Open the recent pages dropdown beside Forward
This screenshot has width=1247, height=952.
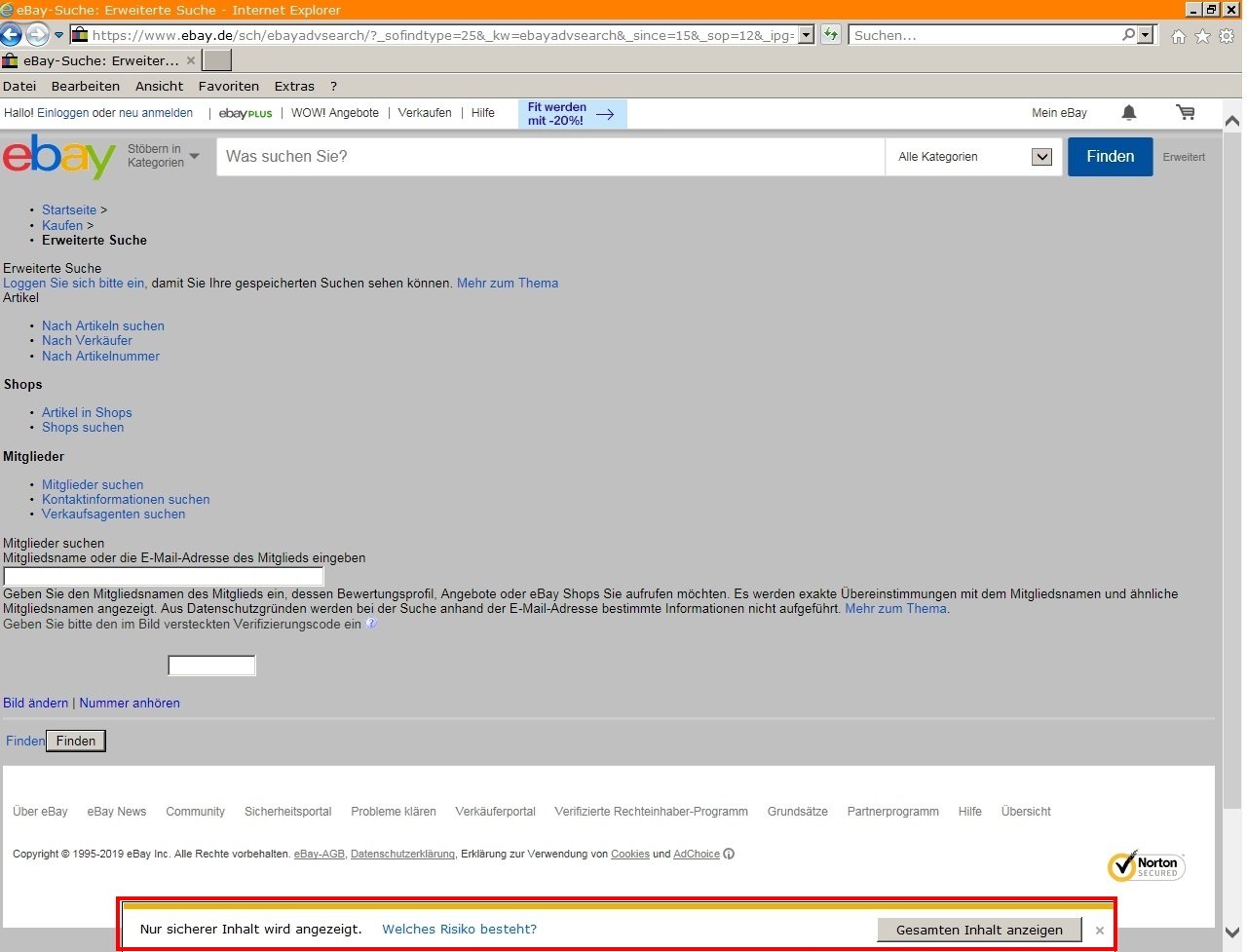point(58,35)
